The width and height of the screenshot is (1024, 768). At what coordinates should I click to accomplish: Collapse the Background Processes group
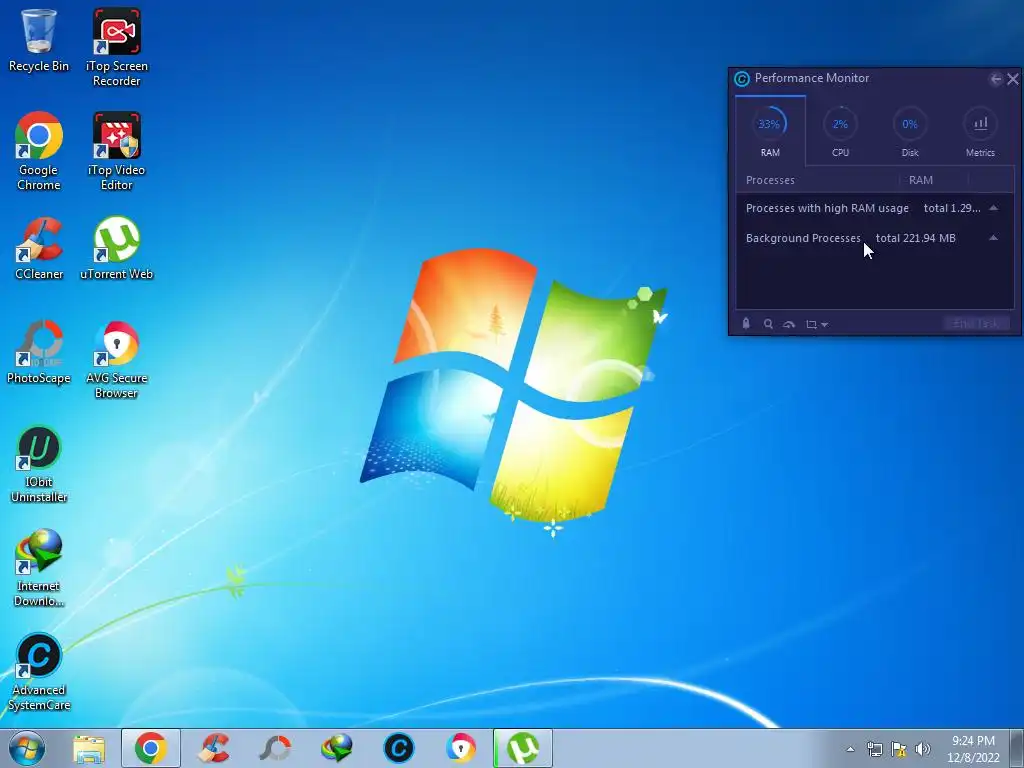[x=993, y=238]
